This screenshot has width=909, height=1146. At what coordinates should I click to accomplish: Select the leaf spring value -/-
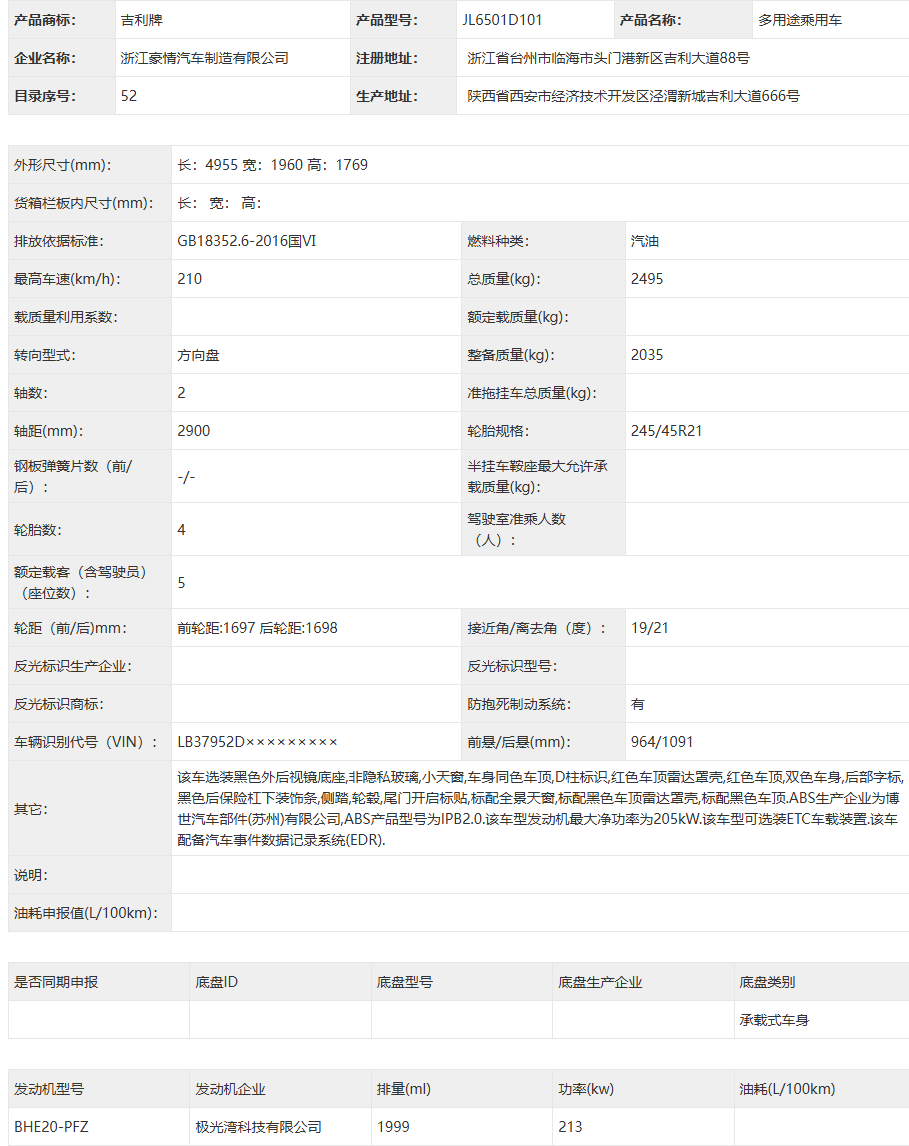click(186, 477)
